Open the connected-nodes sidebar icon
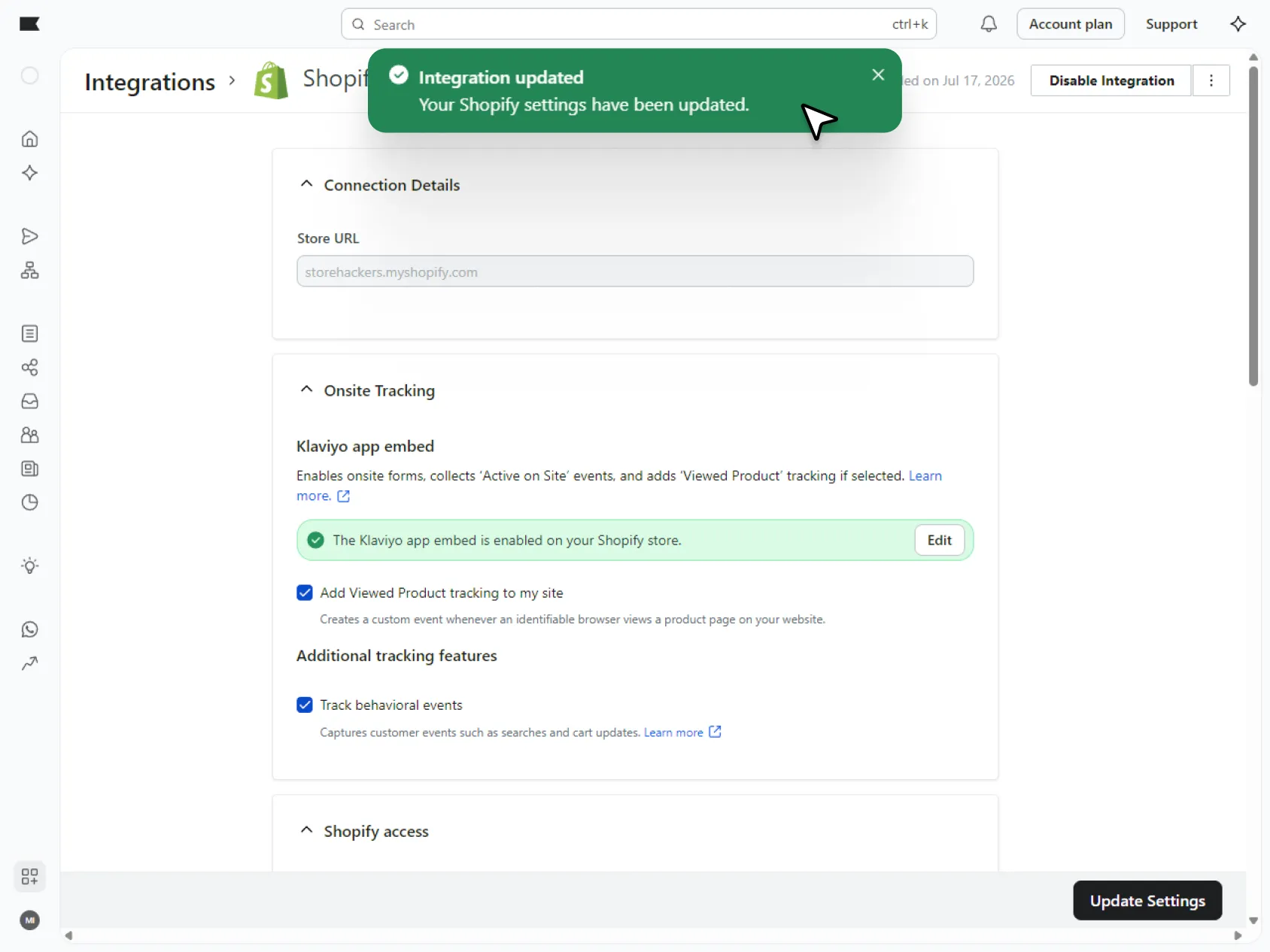Viewport: 1270px width, 952px height. point(29,368)
